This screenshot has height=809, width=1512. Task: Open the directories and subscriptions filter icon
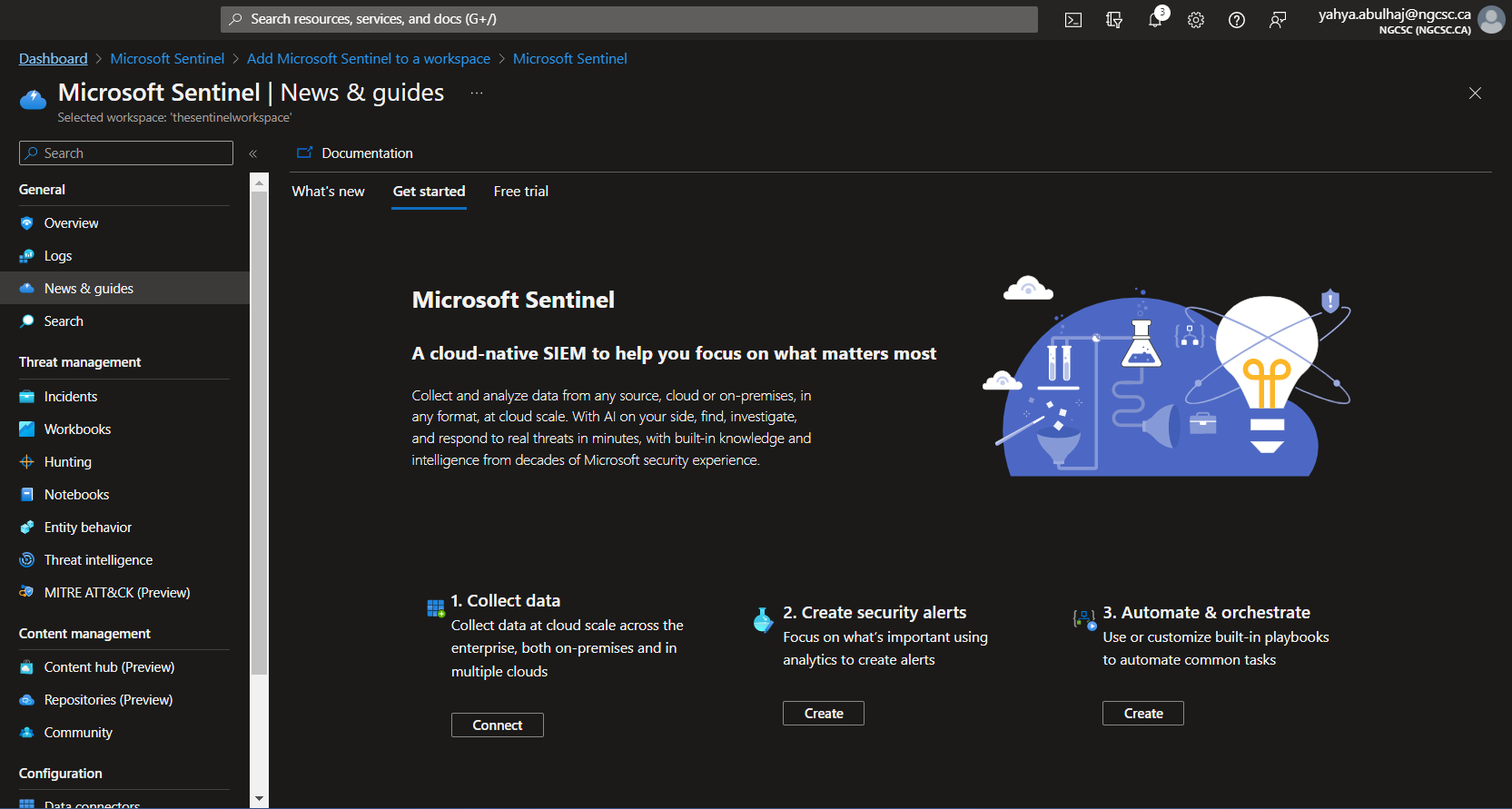(x=1114, y=20)
